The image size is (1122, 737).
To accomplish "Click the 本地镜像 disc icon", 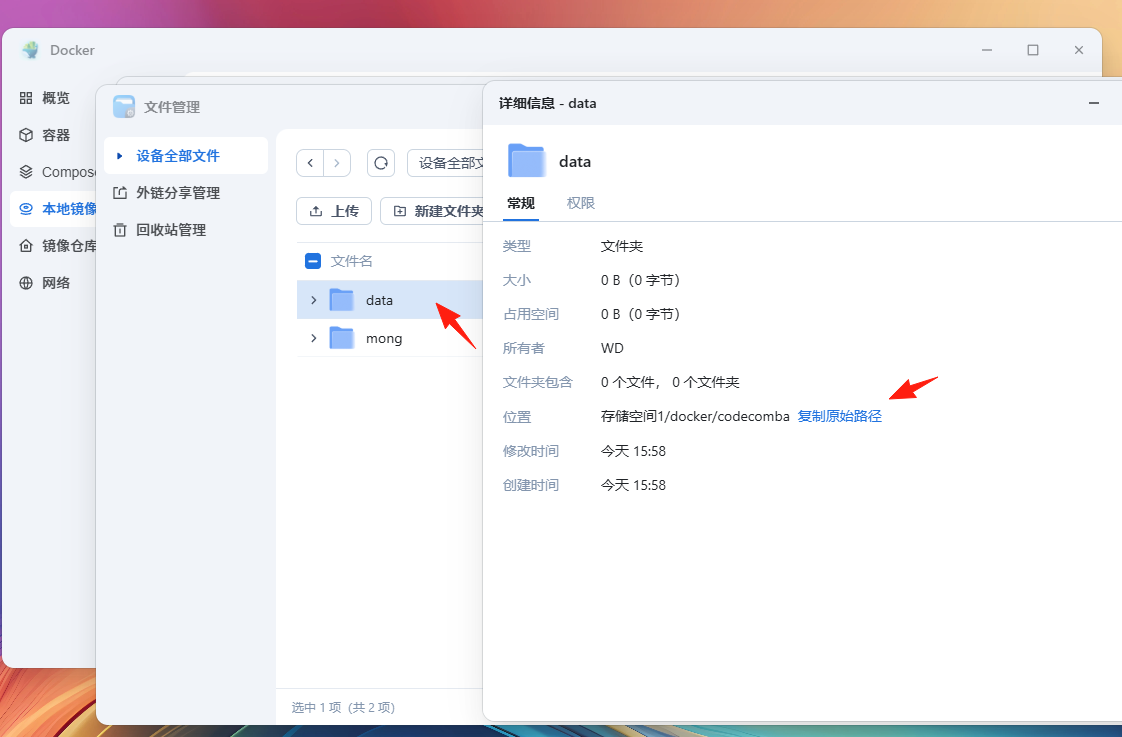I will pyautogui.click(x=26, y=209).
